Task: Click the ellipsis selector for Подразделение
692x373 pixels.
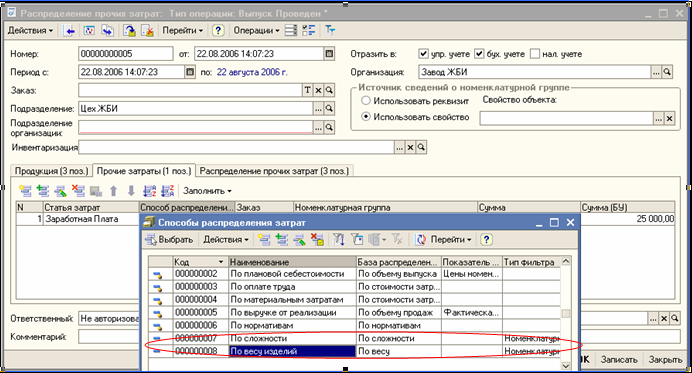Action: pyautogui.click(x=318, y=109)
